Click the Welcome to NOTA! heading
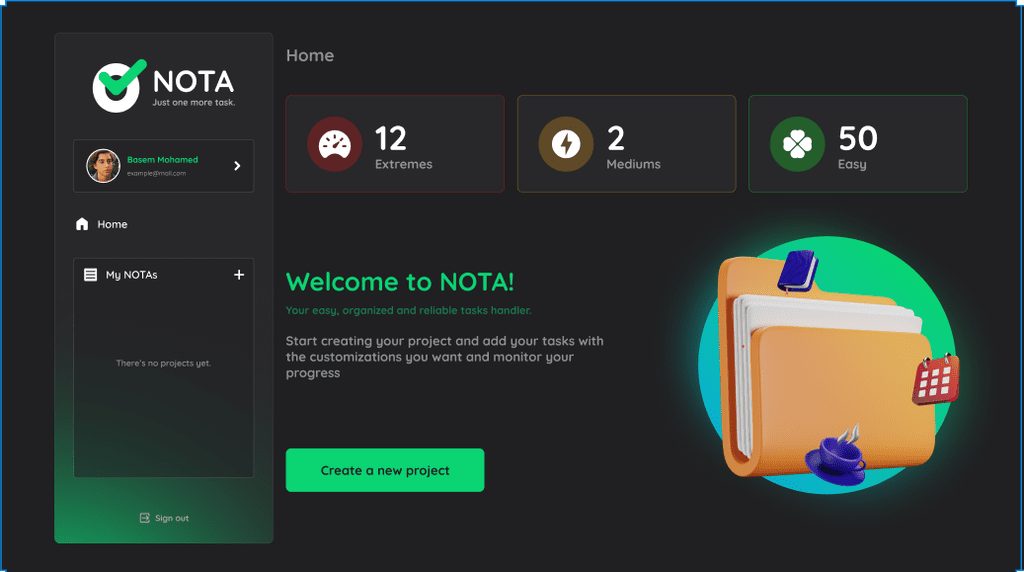The image size is (1024, 572). pyautogui.click(x=400, y=282)
